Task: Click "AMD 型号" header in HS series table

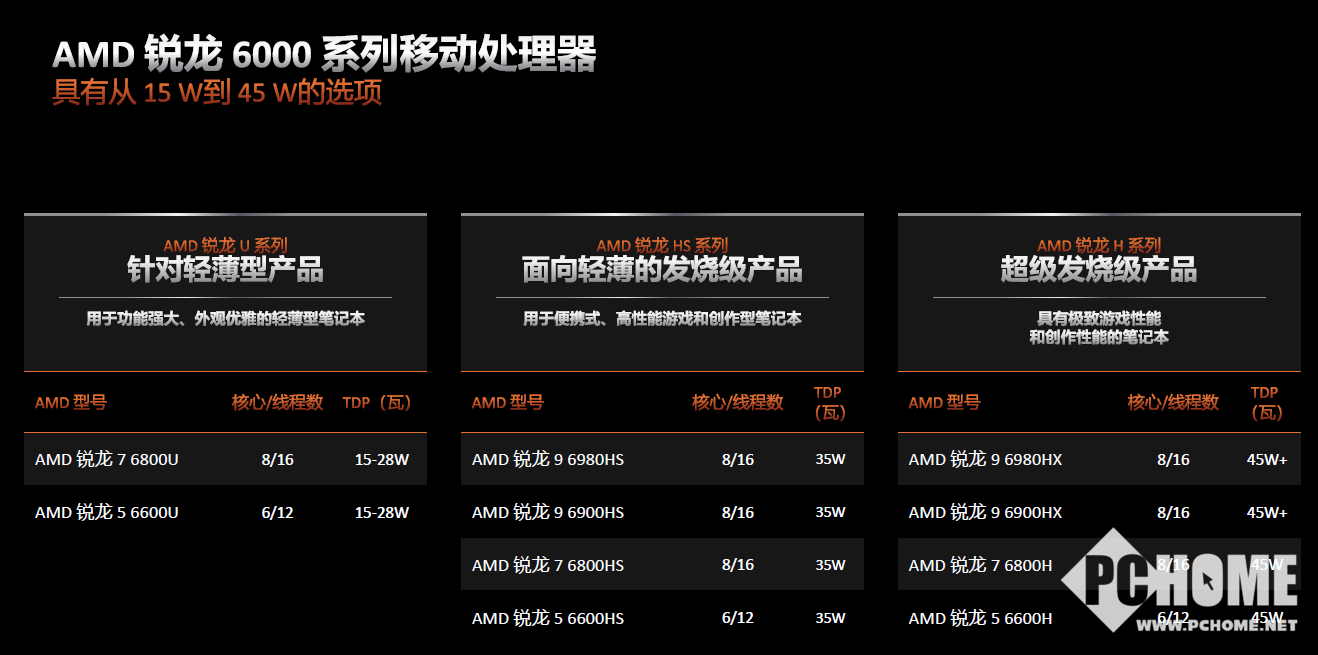Action: pyautogui.click(x=508, y=402)
